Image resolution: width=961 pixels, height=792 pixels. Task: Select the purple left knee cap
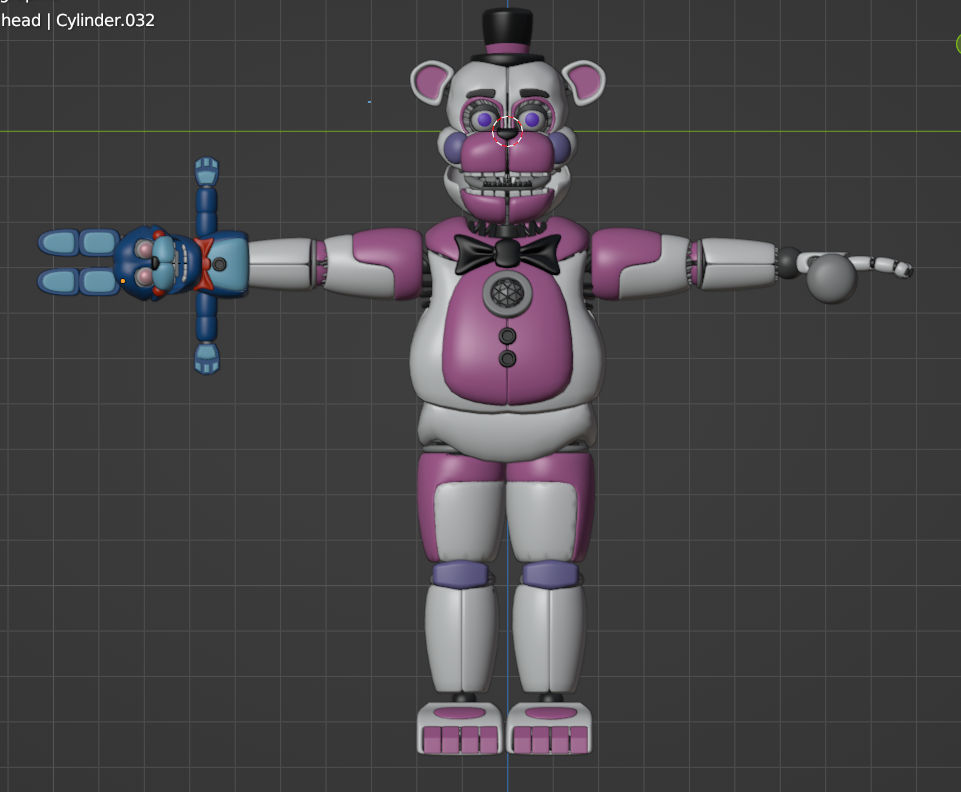[460, 574]
